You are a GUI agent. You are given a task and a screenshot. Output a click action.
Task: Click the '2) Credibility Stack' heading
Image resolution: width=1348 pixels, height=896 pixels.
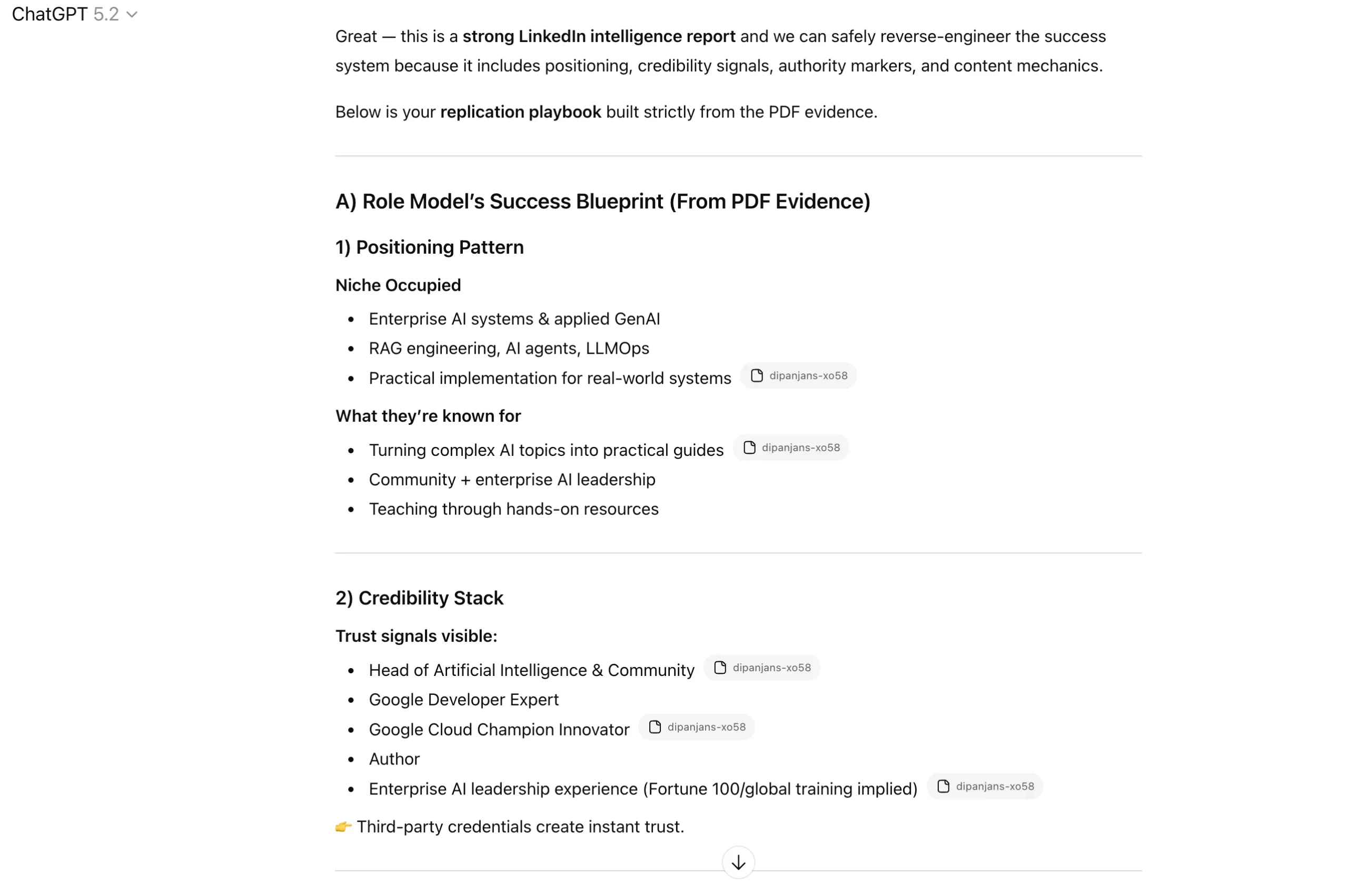tap(419, 598)
